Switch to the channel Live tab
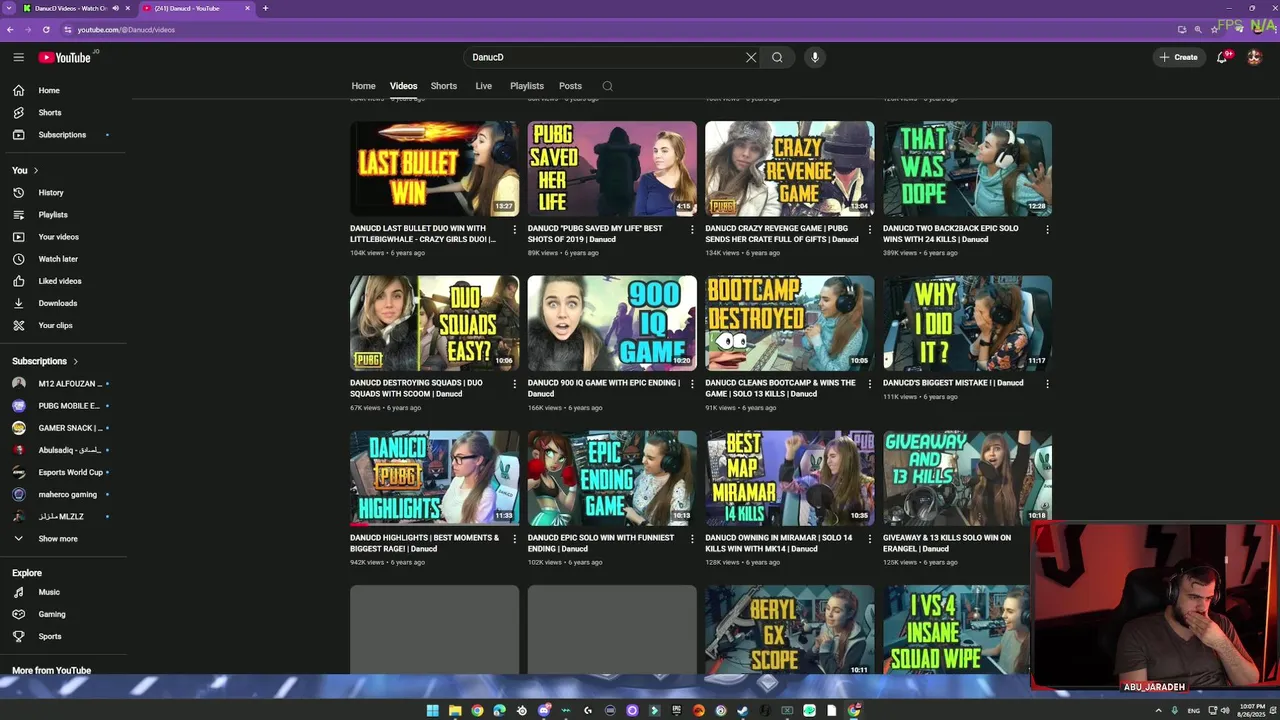The width and height of the screenshot is (1280, 720). click(x=484, y=86)
